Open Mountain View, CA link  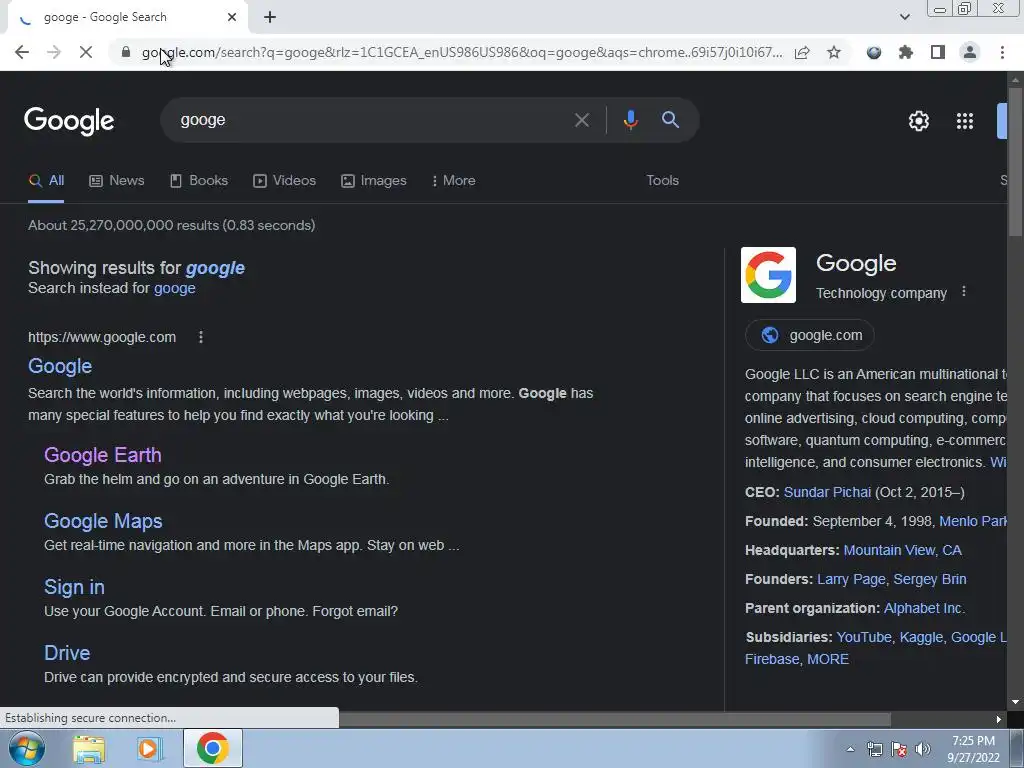tap(902, 550)
